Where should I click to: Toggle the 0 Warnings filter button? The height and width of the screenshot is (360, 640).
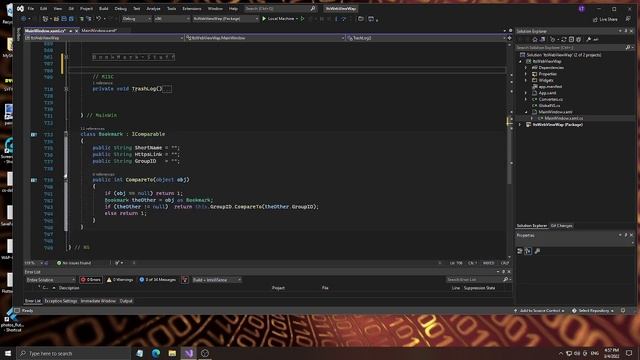click(x=120, y=280)
